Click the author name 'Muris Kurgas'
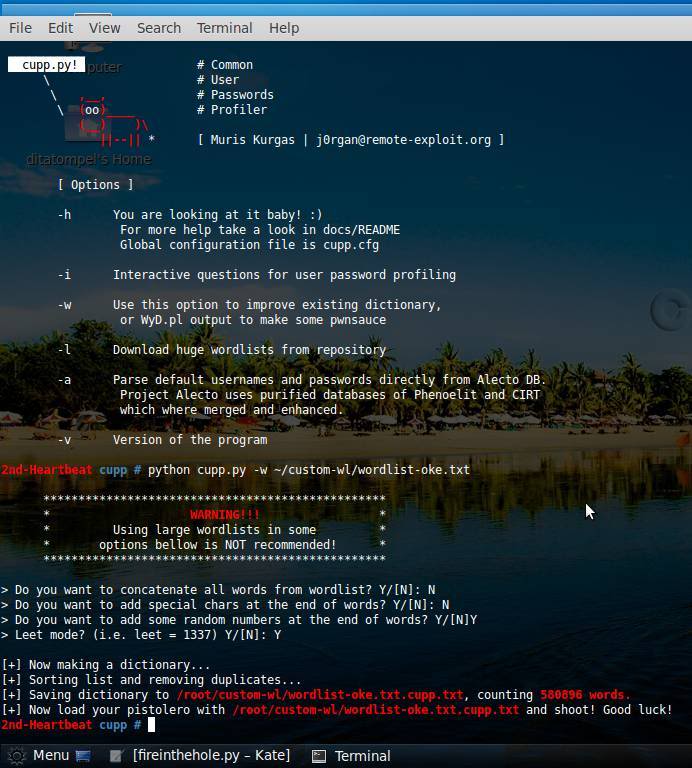Viewport: 692px width, 768px height. 253,140
